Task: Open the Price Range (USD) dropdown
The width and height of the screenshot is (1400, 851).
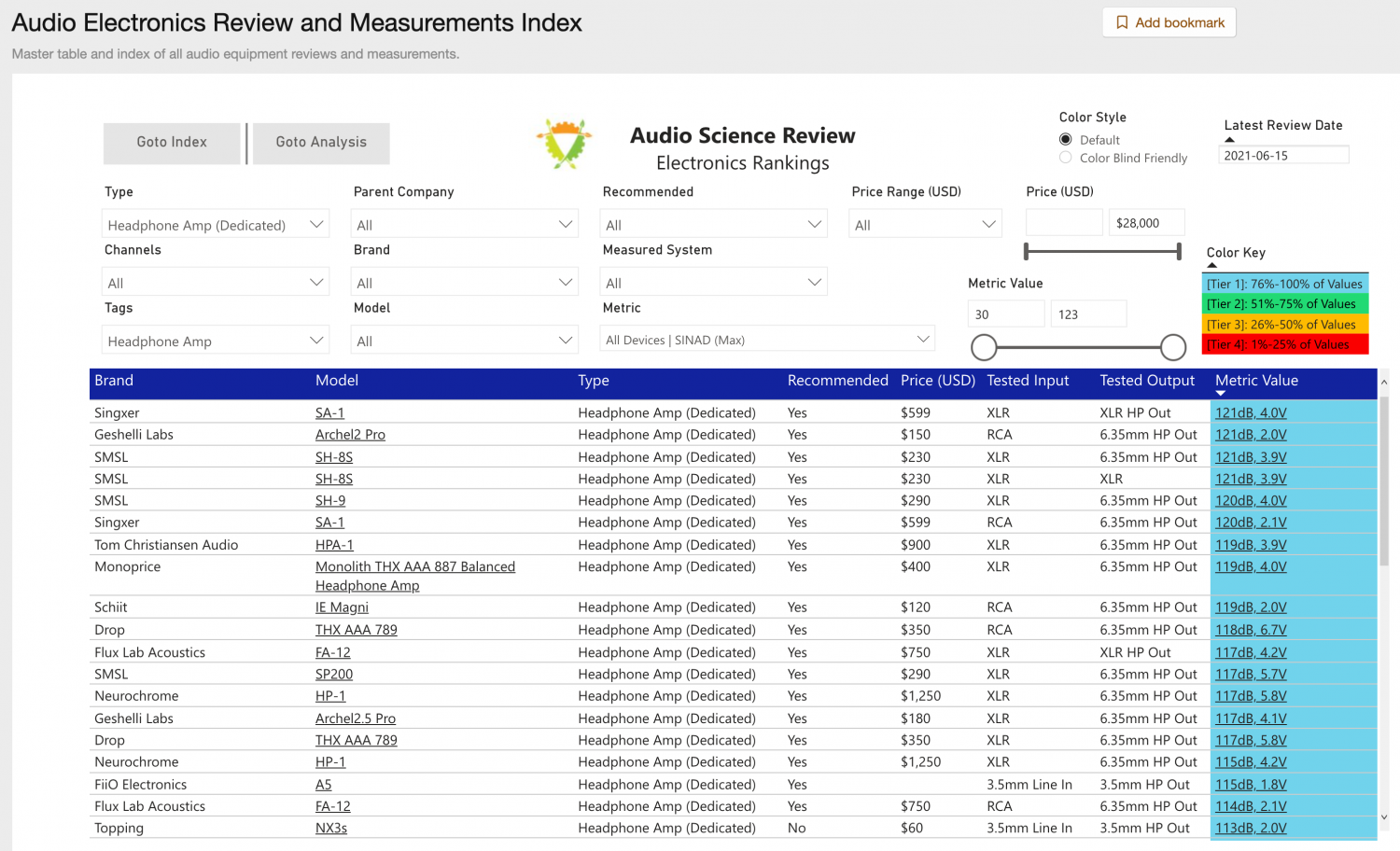Action: pyautogui.click(x=925, y=224)
